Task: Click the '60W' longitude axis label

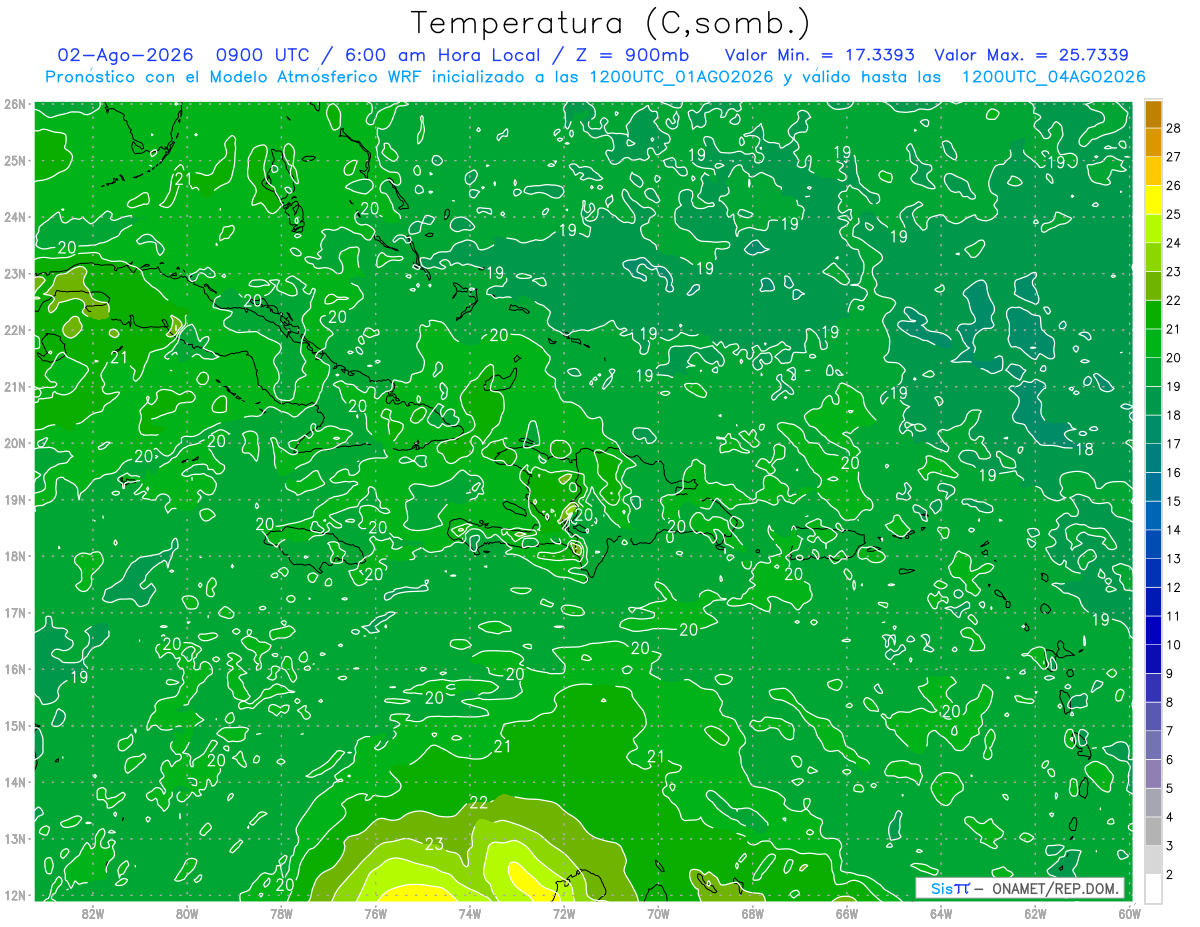Action: pyautogui.click(x=1129, y=913)
